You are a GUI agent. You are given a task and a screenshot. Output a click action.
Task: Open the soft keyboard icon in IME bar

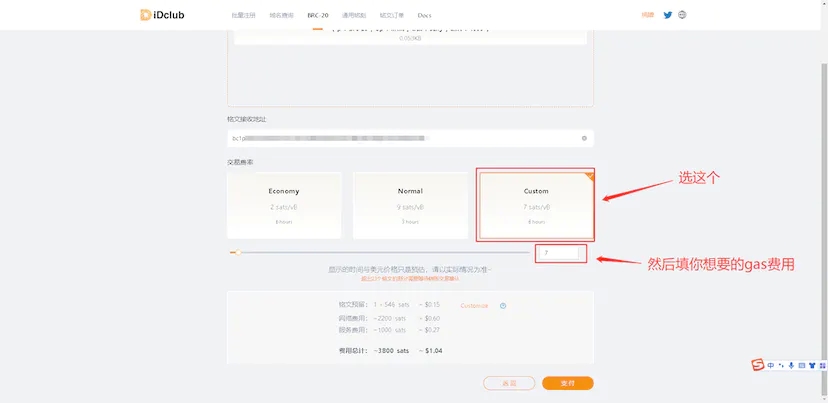tap(801, 365)
